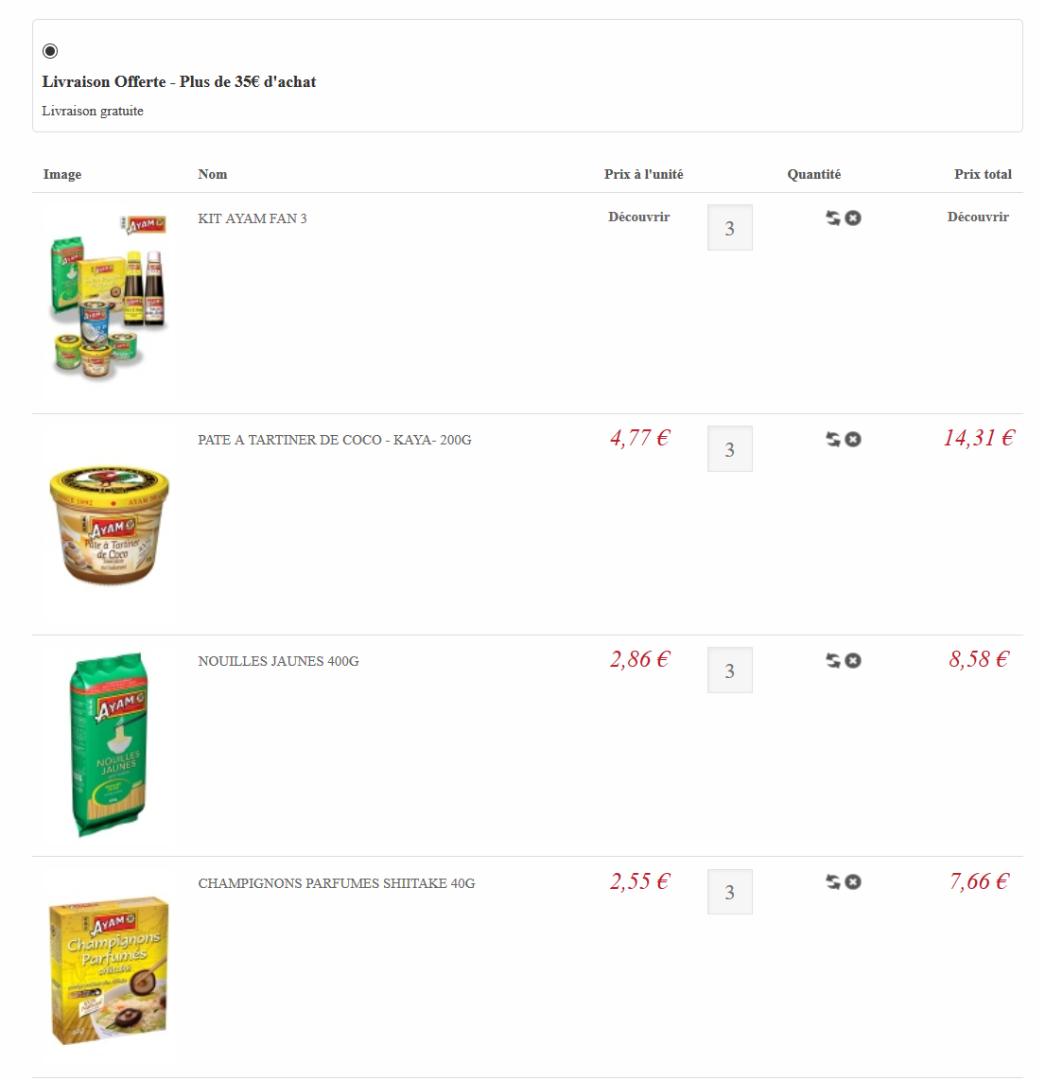Delete CHAMPIGNONS PARFUMES SHIITAKE 40G item
Viewport: 1038px width, 1080px height.
[x=853, y=882]
